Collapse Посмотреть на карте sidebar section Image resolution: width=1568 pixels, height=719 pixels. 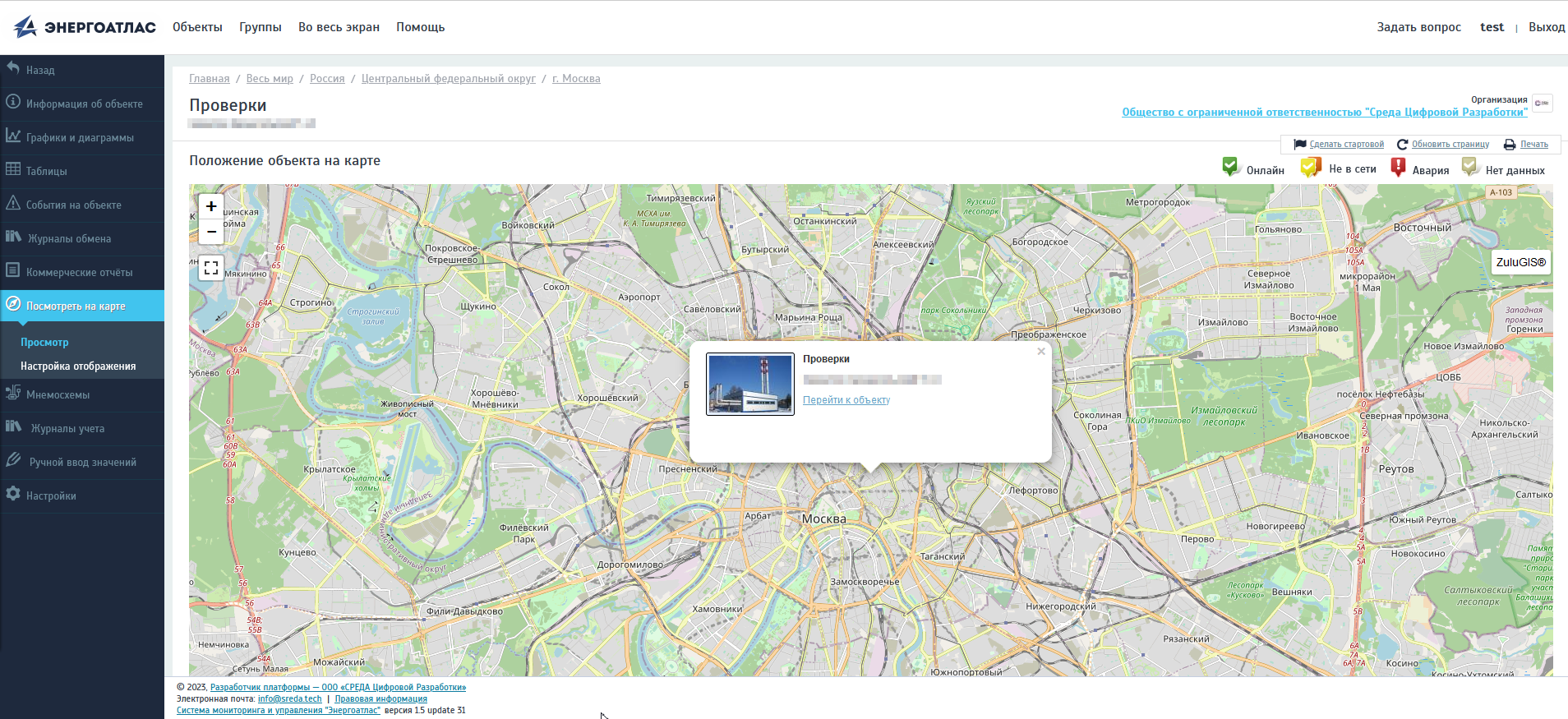(x=76, y=306)
